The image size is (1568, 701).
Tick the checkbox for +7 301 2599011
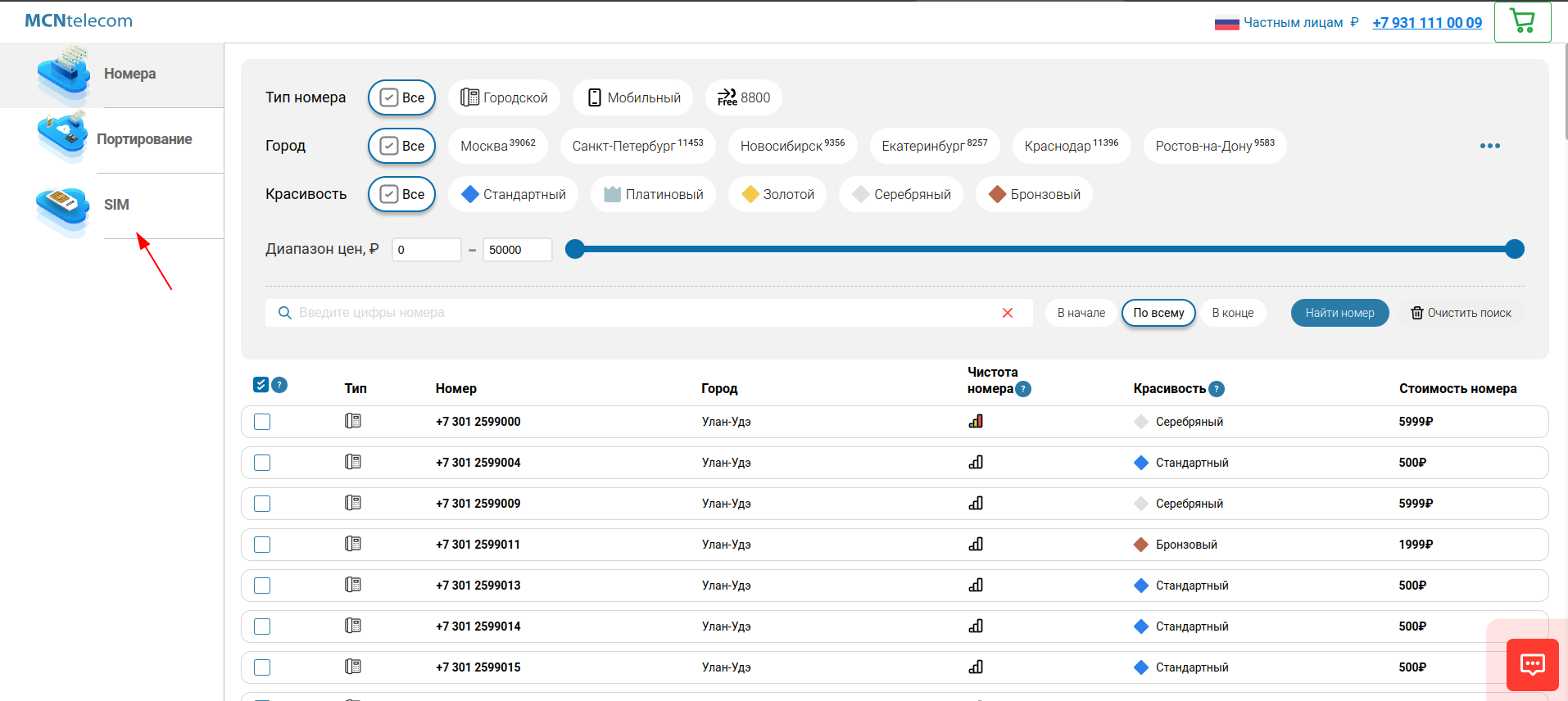point(262,545)
